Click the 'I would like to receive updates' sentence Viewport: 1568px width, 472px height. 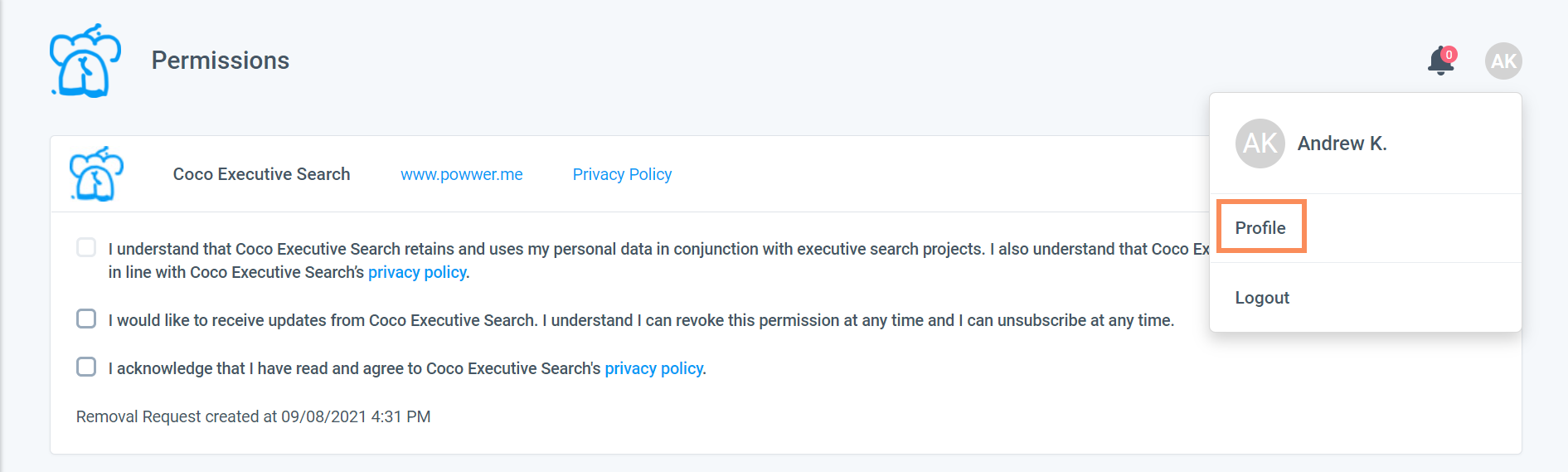click(x=641, y=320)
